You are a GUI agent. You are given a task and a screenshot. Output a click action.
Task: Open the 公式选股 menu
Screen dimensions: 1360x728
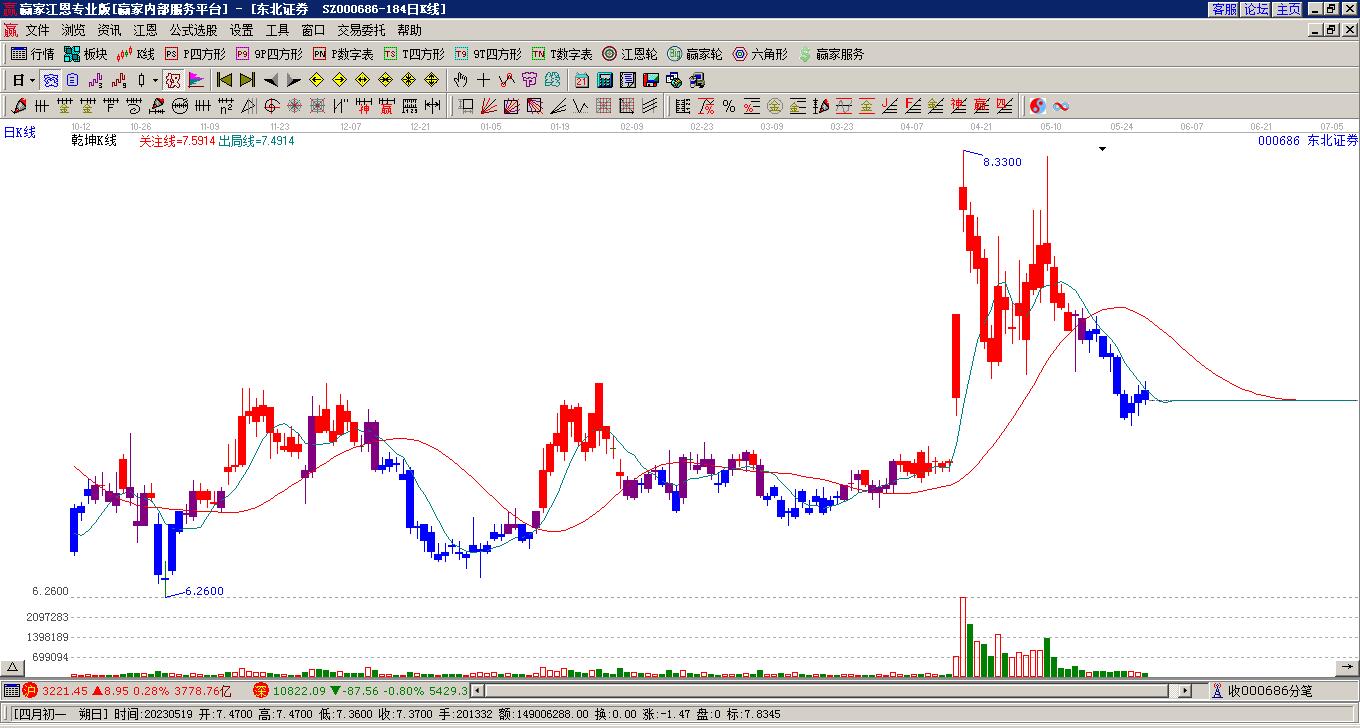193,30
